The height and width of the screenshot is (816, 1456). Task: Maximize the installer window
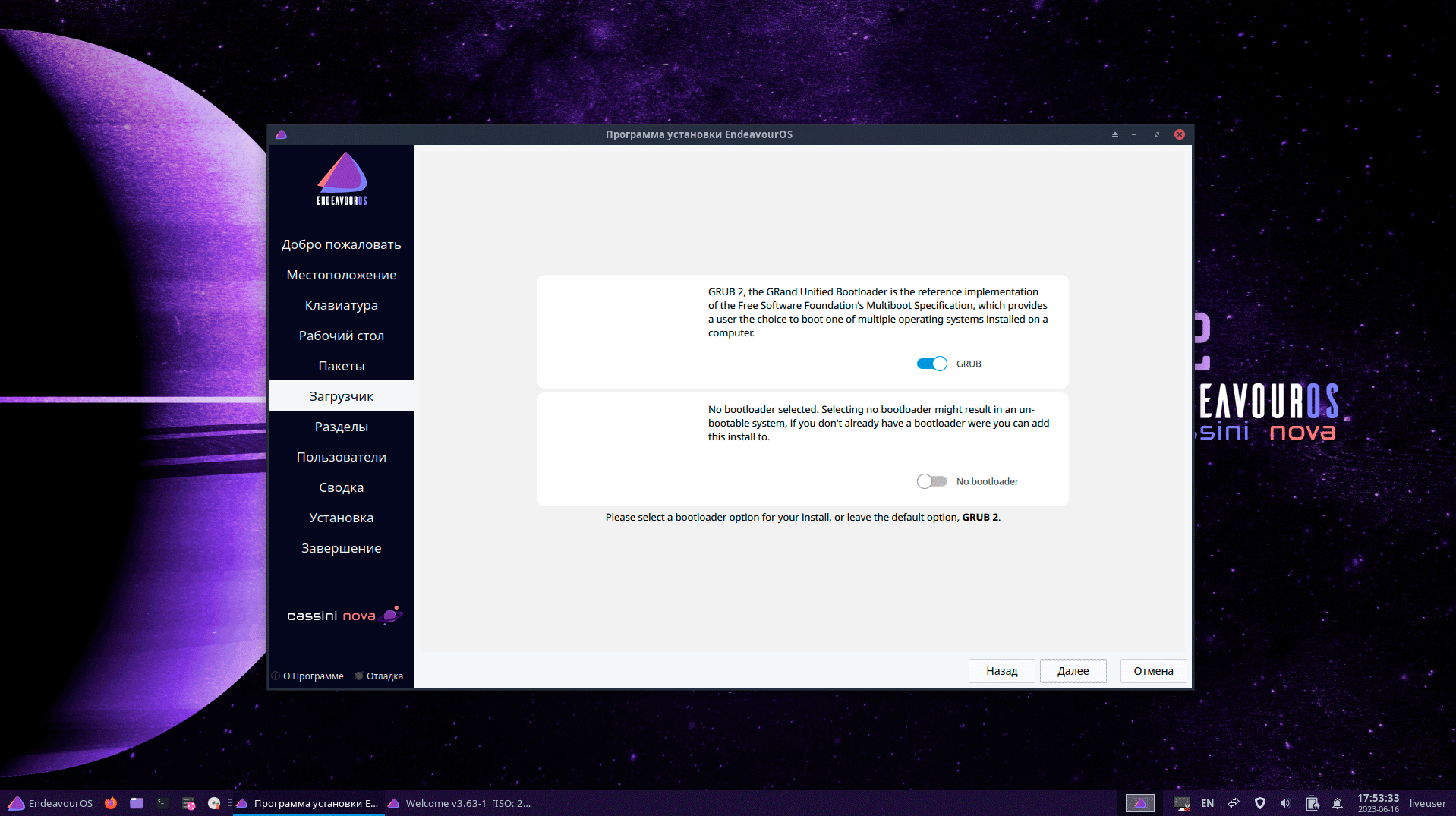1157,134
